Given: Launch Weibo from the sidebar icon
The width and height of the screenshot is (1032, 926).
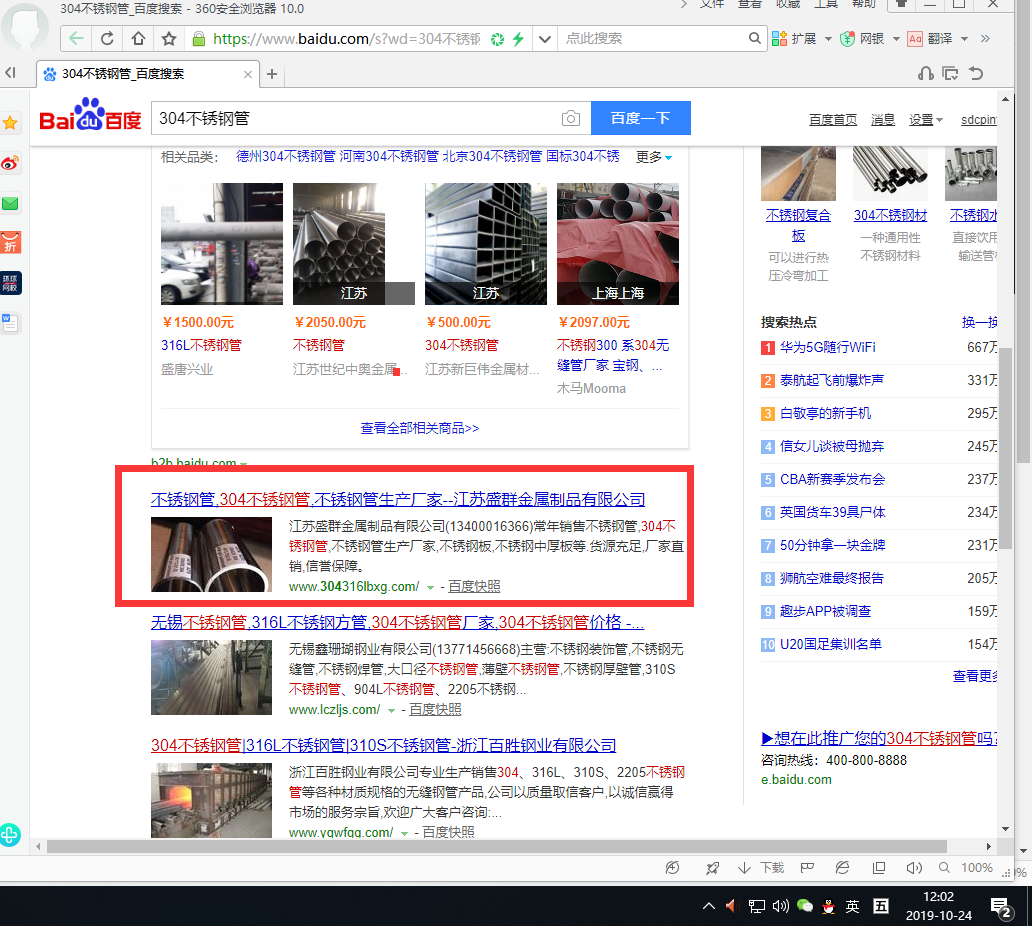Looking at the screenshot, I should tap(10, 163).
